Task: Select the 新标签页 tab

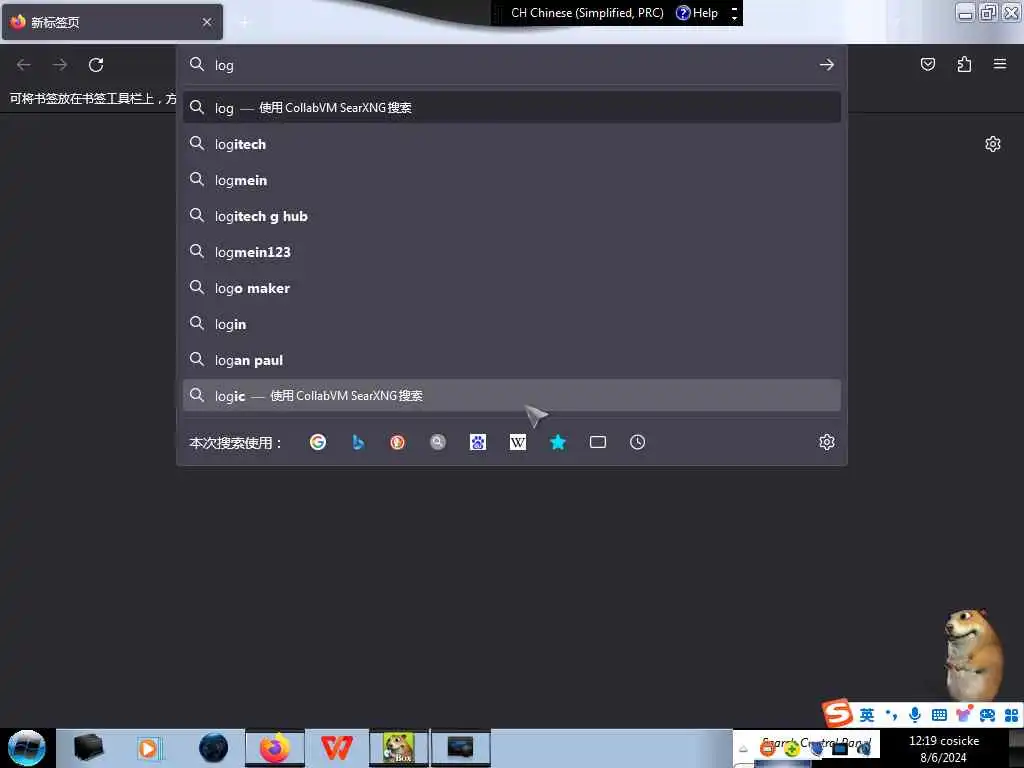Action: click(112, 22)
